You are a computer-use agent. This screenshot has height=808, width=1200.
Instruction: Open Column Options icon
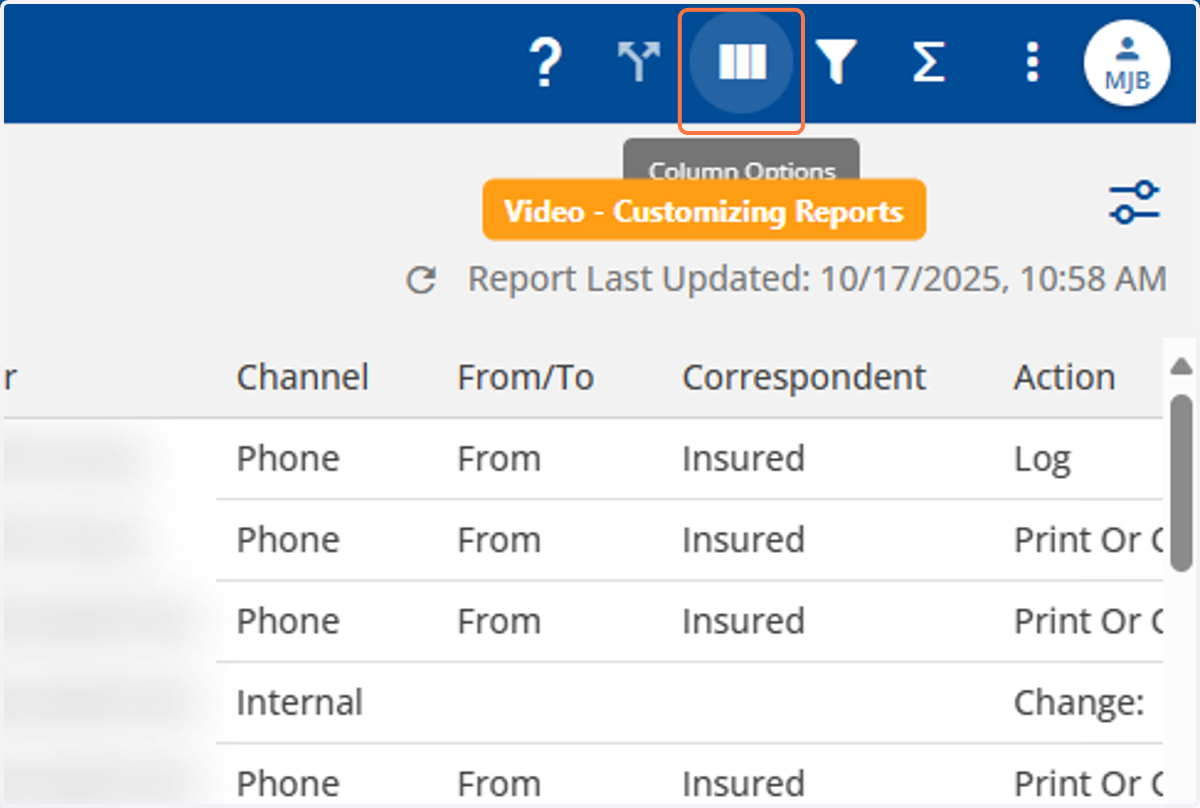742,63
